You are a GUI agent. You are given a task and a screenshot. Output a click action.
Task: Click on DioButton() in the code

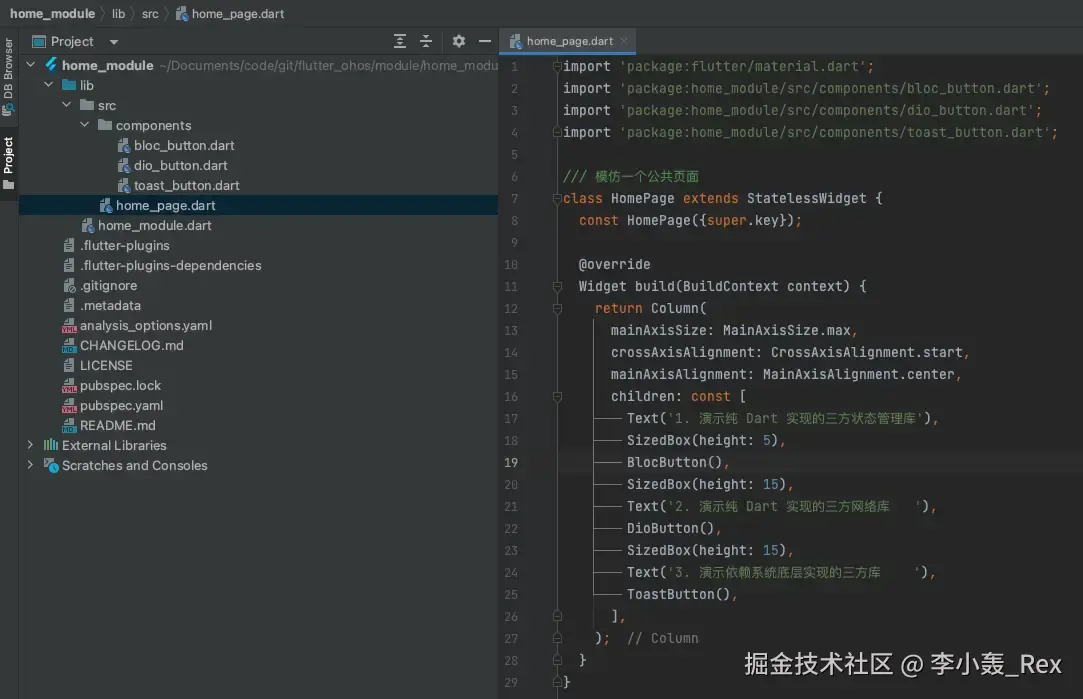point(670,528)
